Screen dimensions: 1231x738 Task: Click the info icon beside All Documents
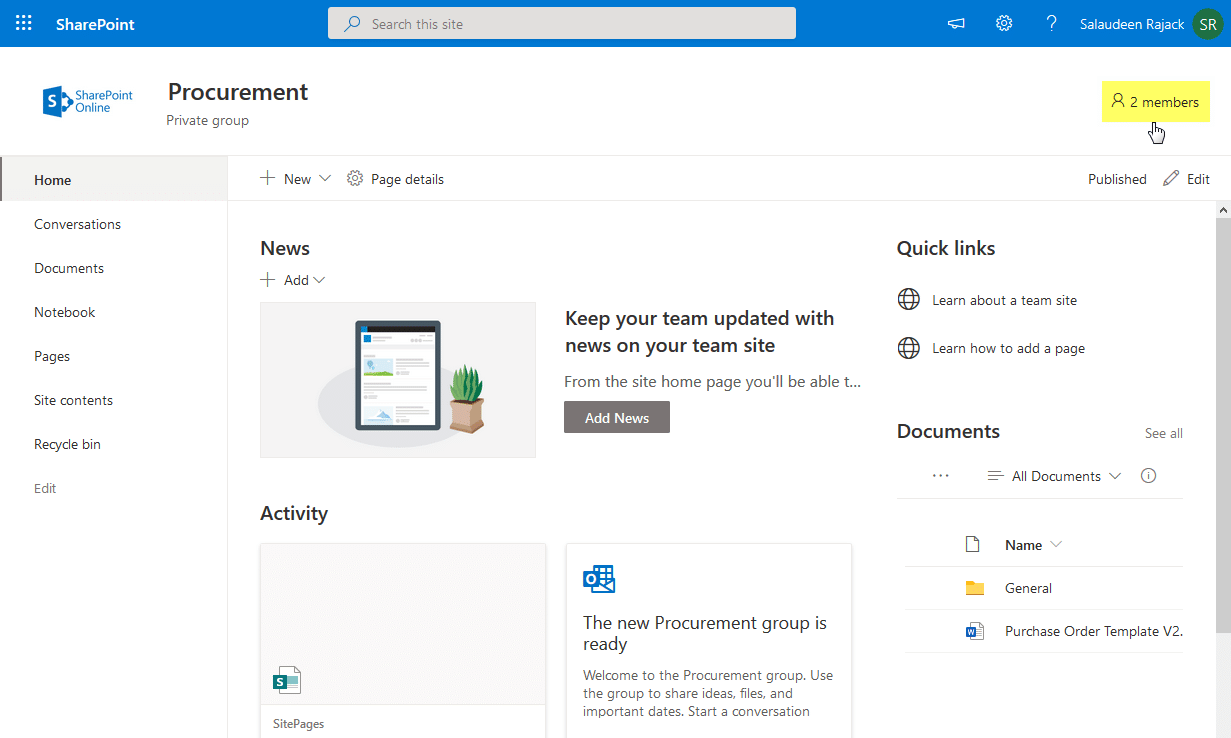click(x=1148, y=475)
